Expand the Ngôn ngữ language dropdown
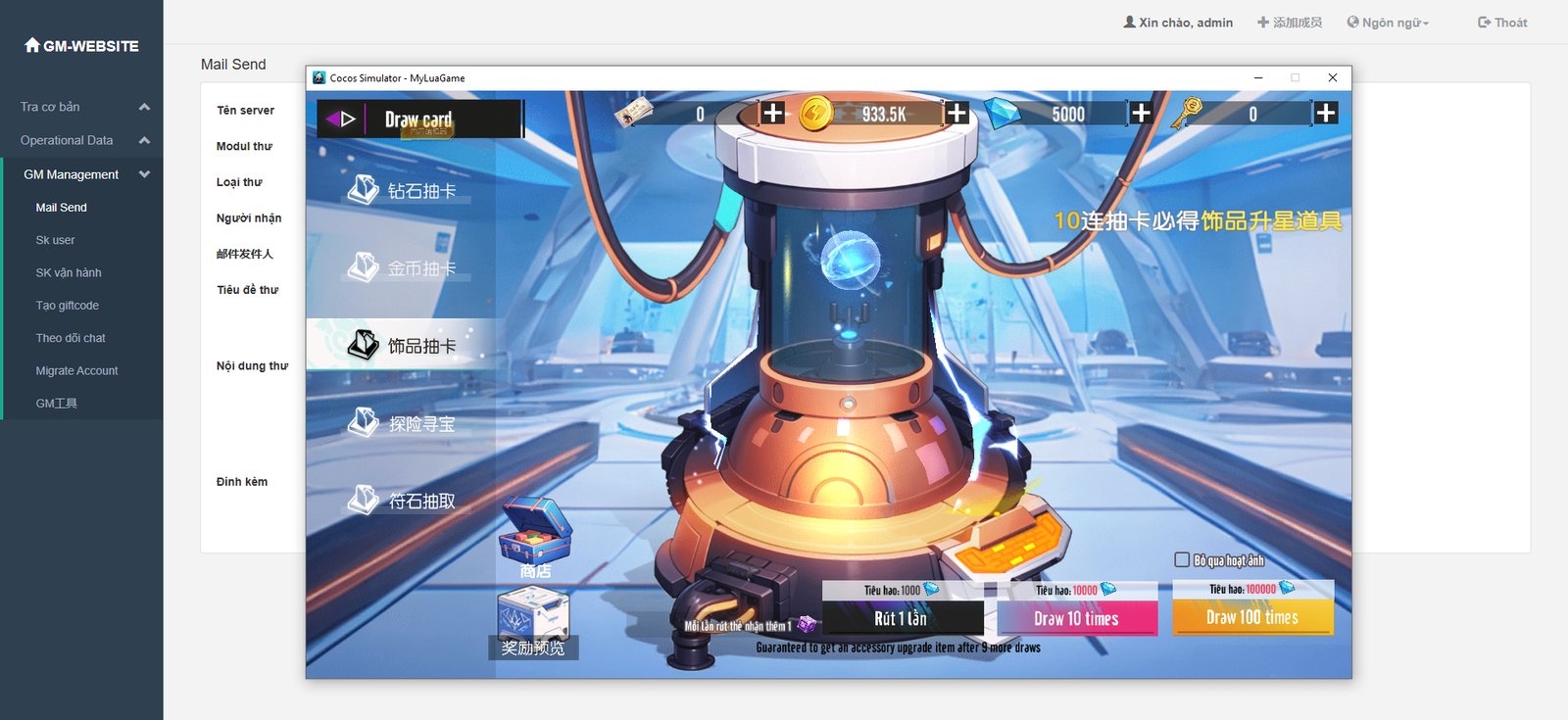Viewport: 1568px width, 720px height. (1389, 23)
